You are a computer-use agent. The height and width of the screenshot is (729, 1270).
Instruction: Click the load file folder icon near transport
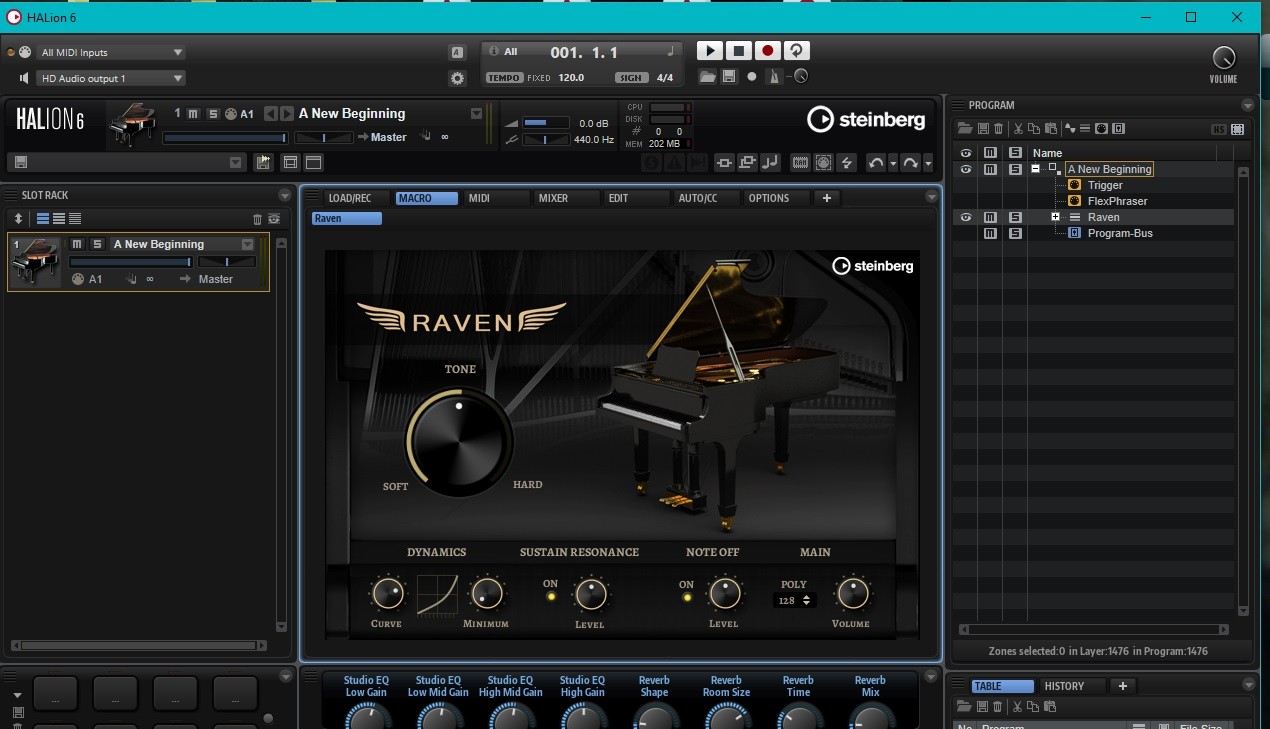pyautogui.click(x=708, y=76)
